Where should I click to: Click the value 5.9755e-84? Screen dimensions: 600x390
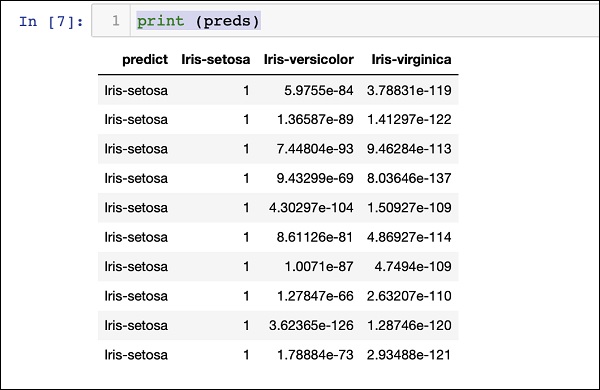319,90
